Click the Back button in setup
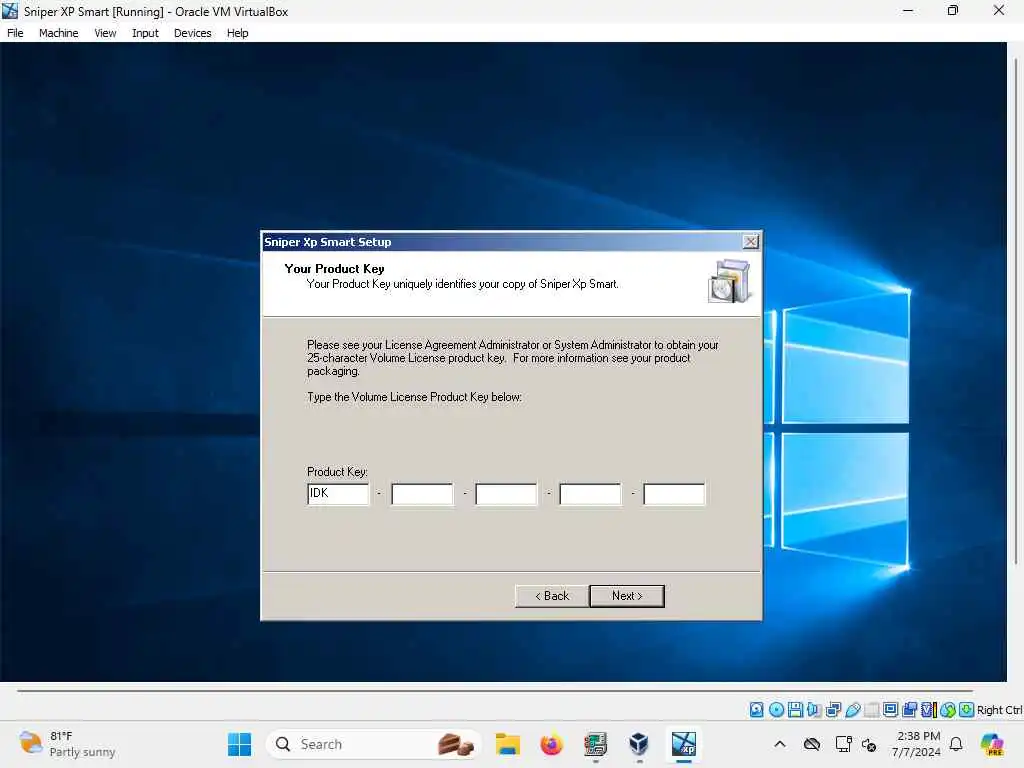The height and width of the screenshot is (768, 1024). tap(552, 596)
